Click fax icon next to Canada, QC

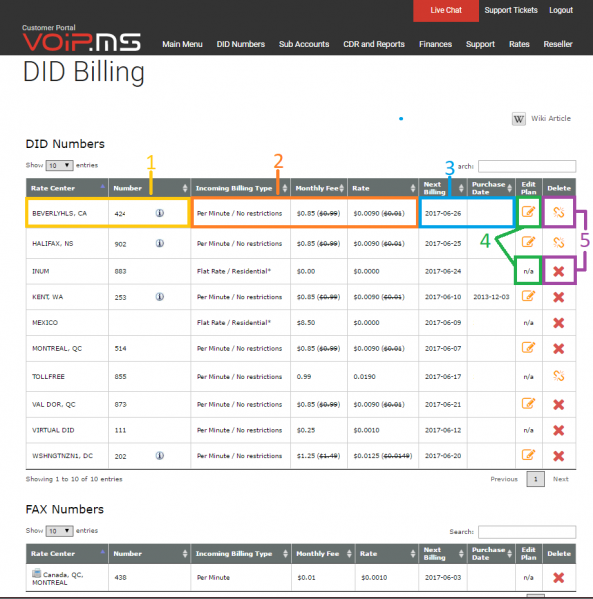pyautogui.click(x=37, y=573)
